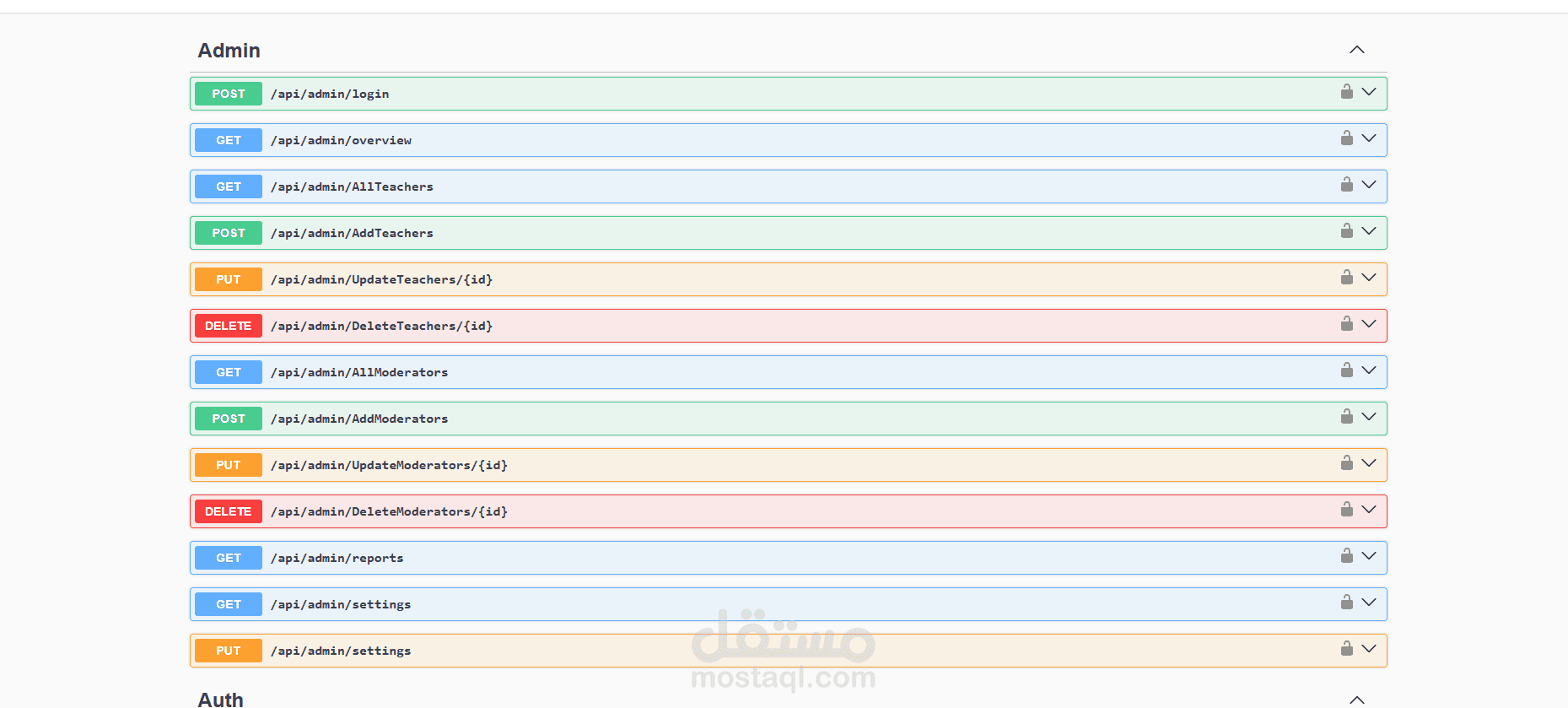Click lock icon on the AddTeachers row
The image size is (1568, 708).
[1347, 230]
